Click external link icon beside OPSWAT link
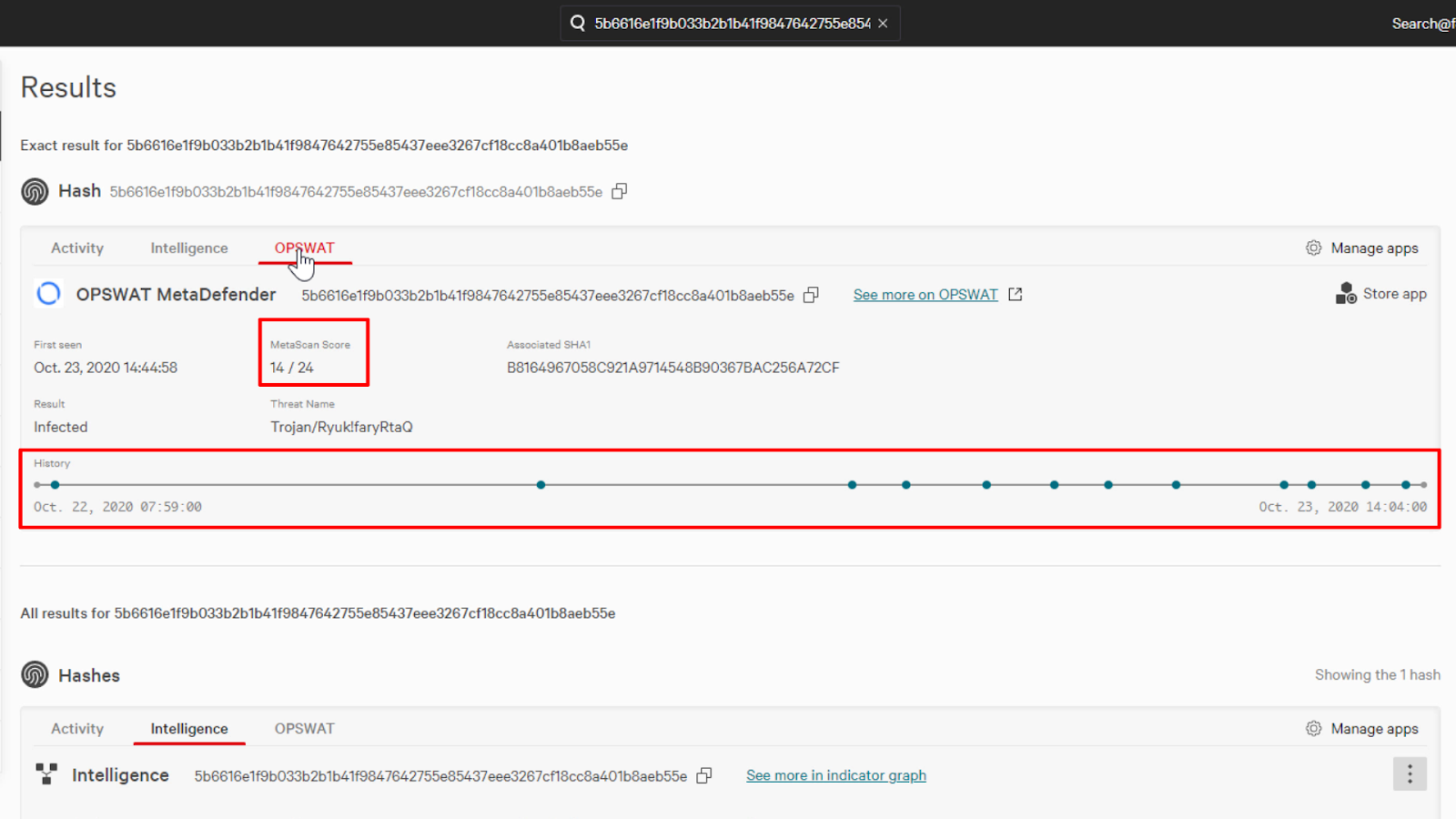This screenshot has height=819, width=1456. (x=1016, y=294)
